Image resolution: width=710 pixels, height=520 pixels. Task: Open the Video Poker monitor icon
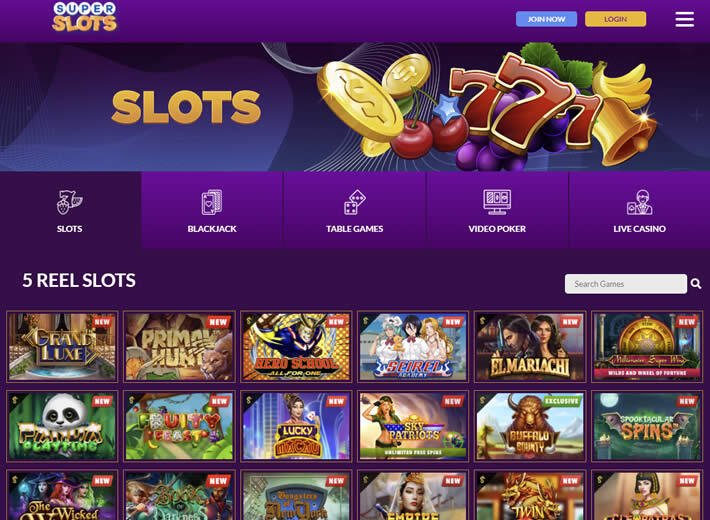tap(497, 202)
